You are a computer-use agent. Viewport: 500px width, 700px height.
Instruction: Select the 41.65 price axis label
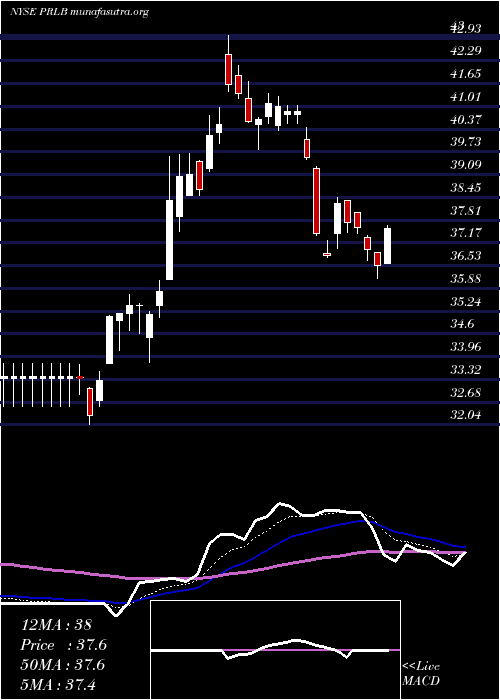pos(466,74)
